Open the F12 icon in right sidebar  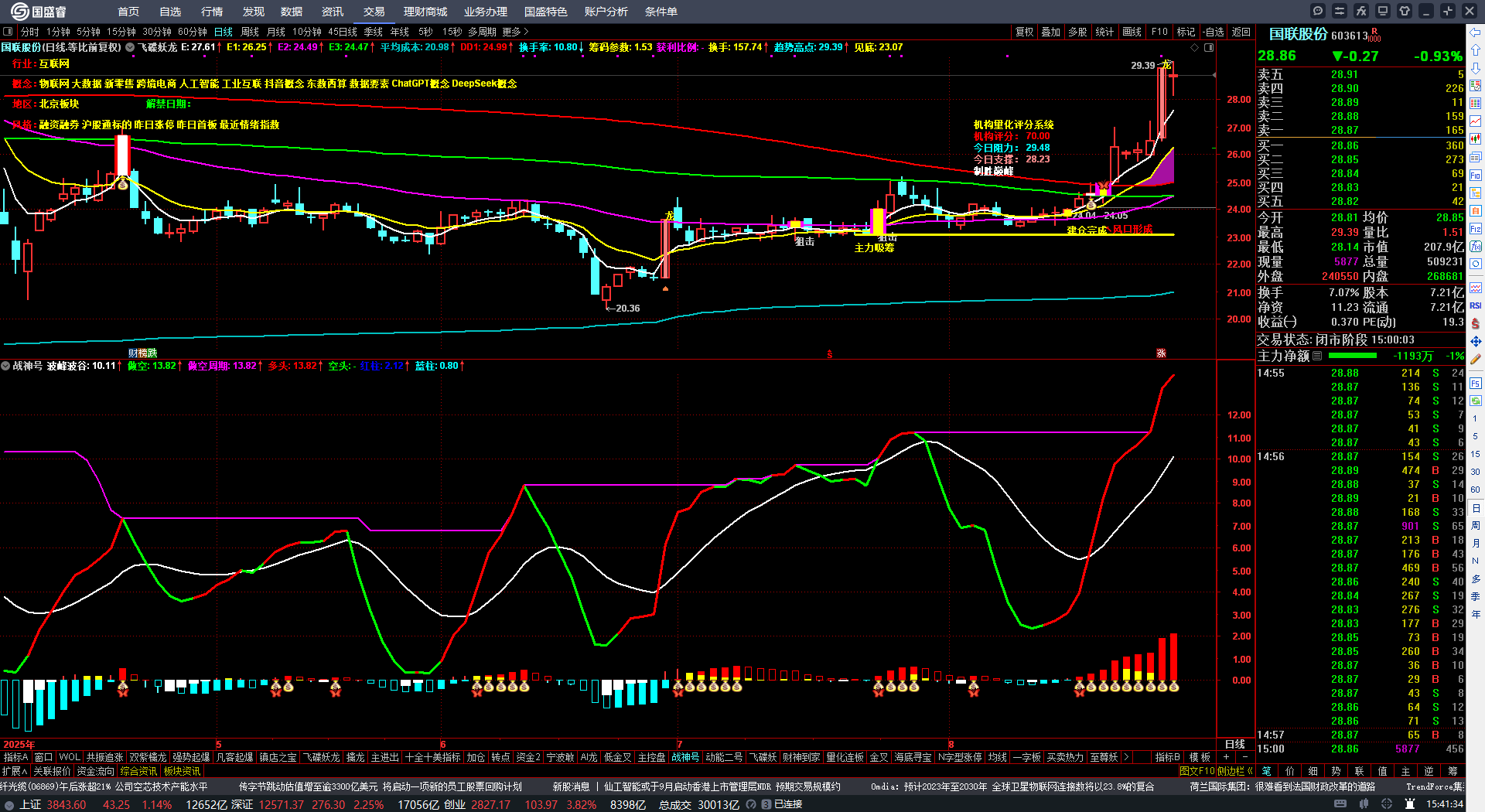1476,229
